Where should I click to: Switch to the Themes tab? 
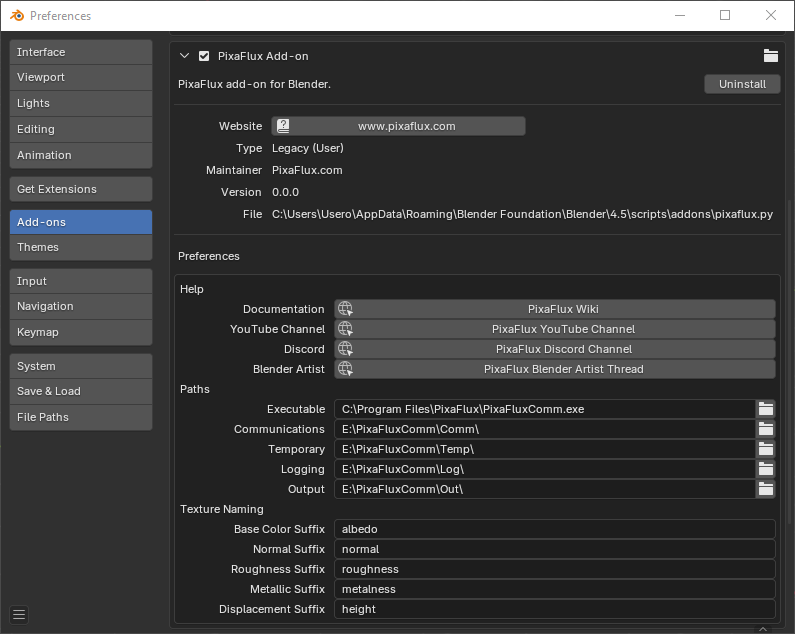81,247
